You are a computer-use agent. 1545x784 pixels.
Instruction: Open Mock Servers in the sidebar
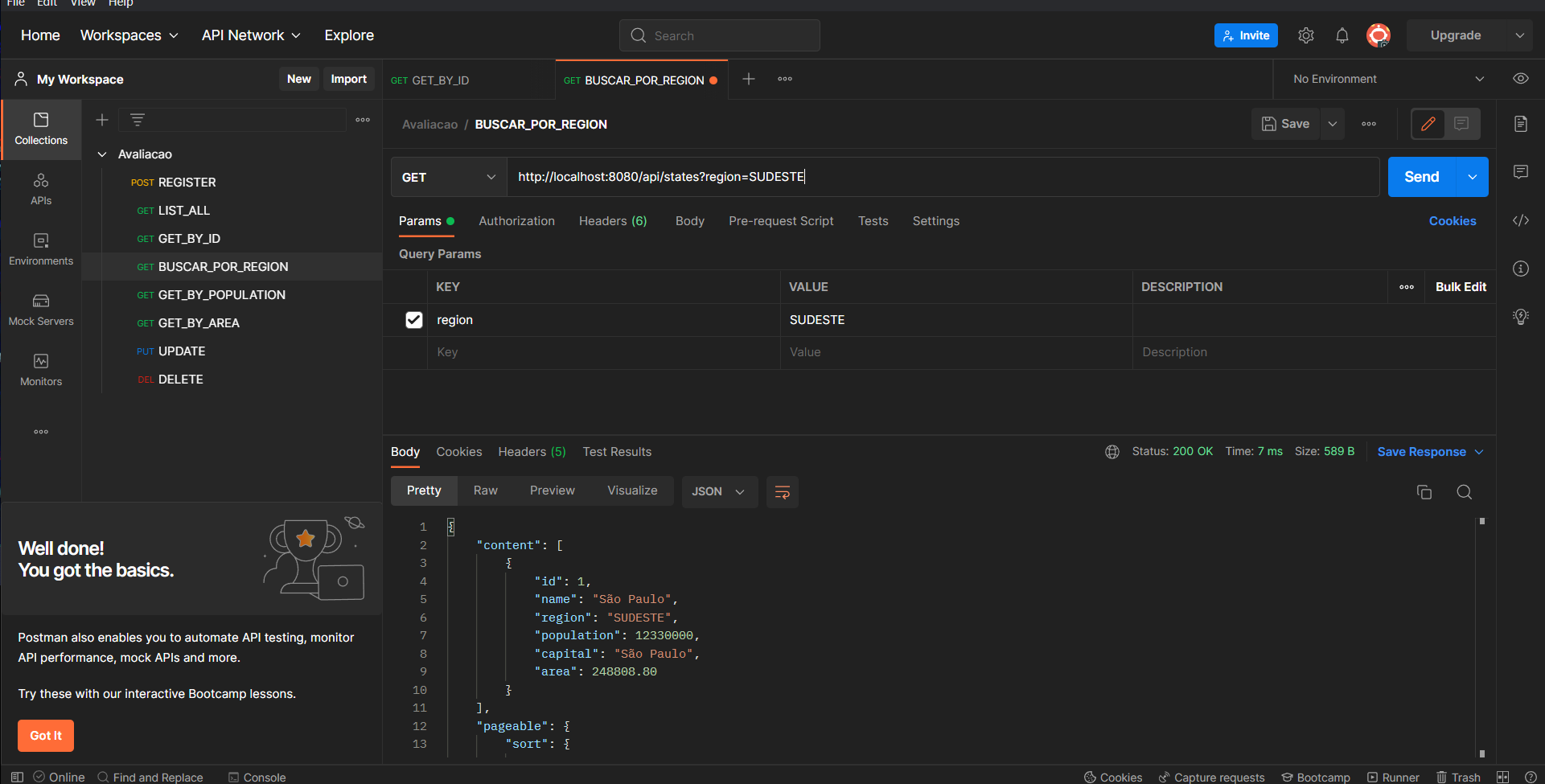(x=41, y=310)
